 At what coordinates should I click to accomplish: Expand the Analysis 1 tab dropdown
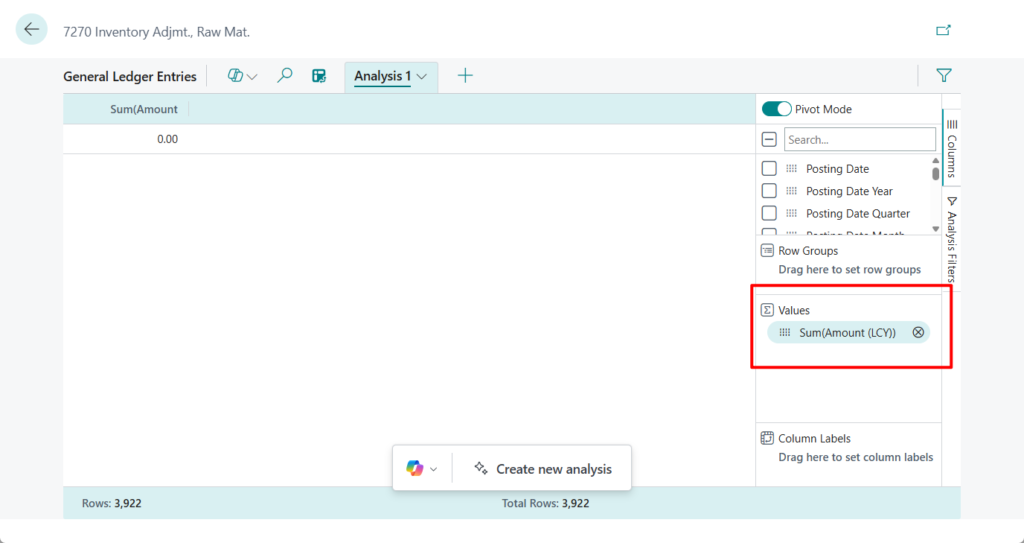pos(422,76)
